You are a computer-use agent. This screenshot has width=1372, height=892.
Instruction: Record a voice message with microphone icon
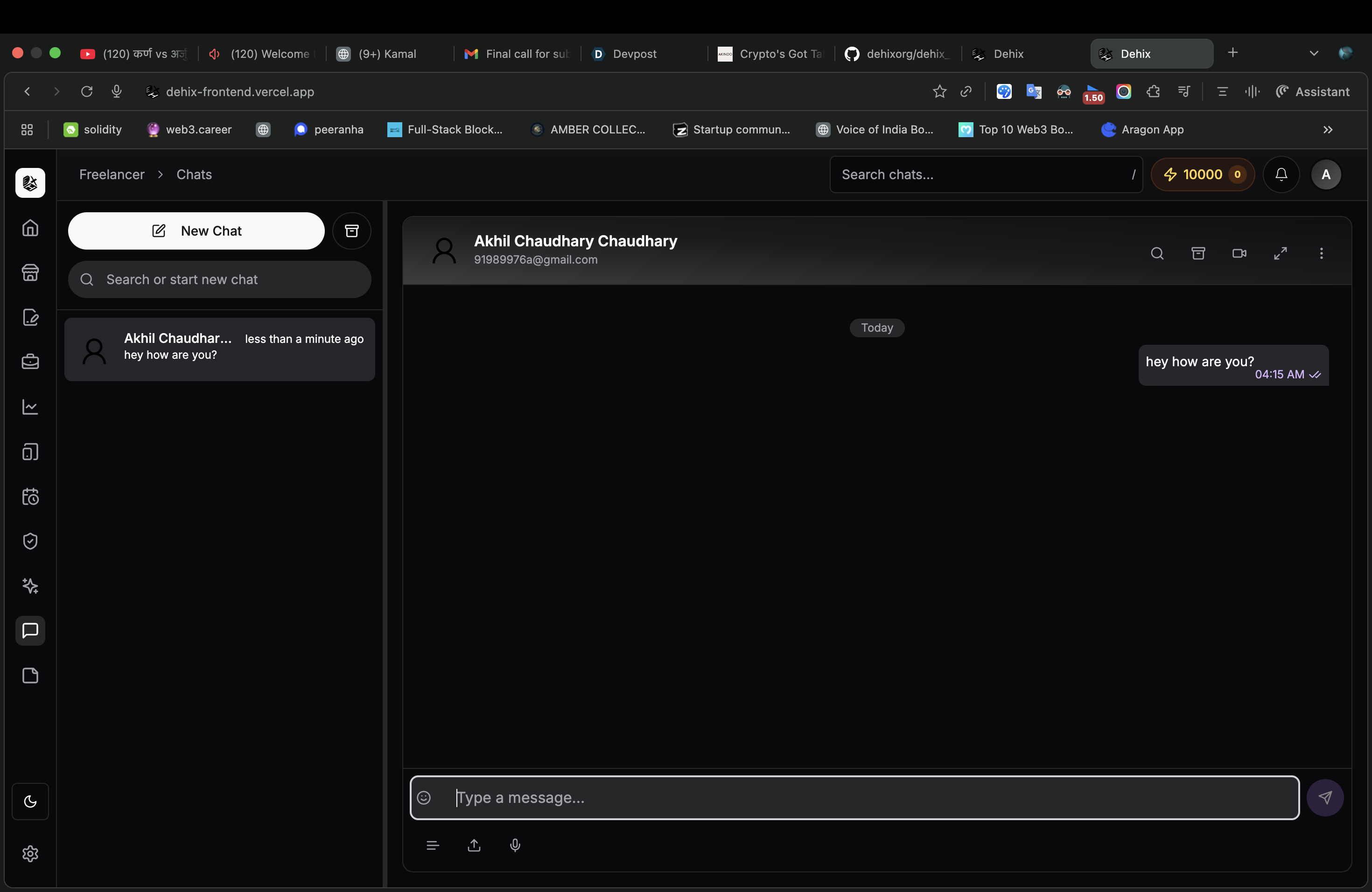[x=515, y=845]
